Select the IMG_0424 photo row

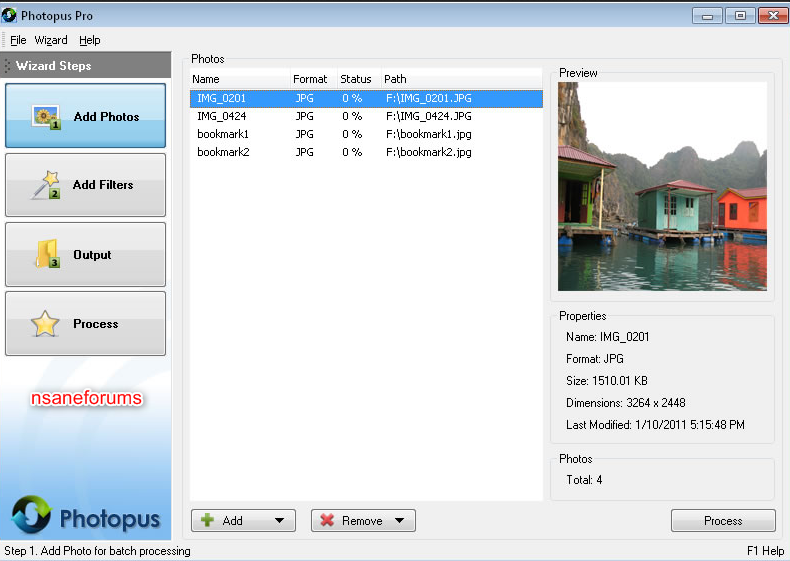pos(366,116)
